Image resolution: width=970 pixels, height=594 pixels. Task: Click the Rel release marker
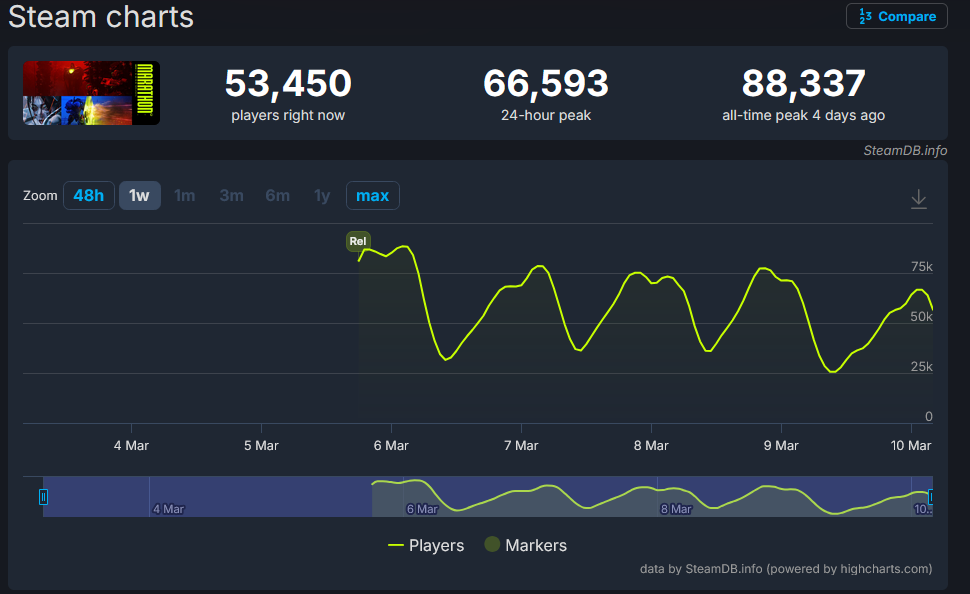coord(358,241)
